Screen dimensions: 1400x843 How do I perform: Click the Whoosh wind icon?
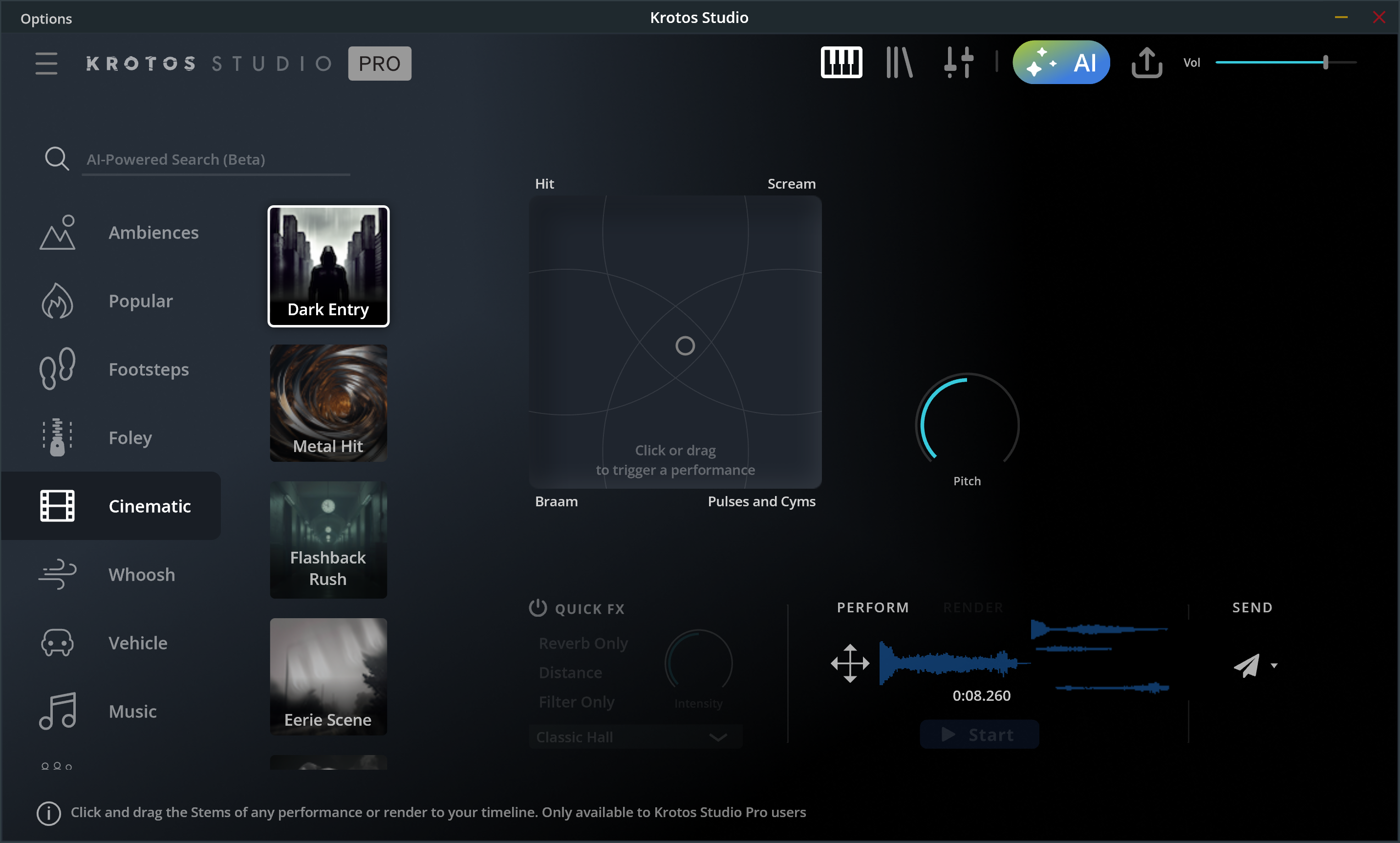click(x=57, y=574)
